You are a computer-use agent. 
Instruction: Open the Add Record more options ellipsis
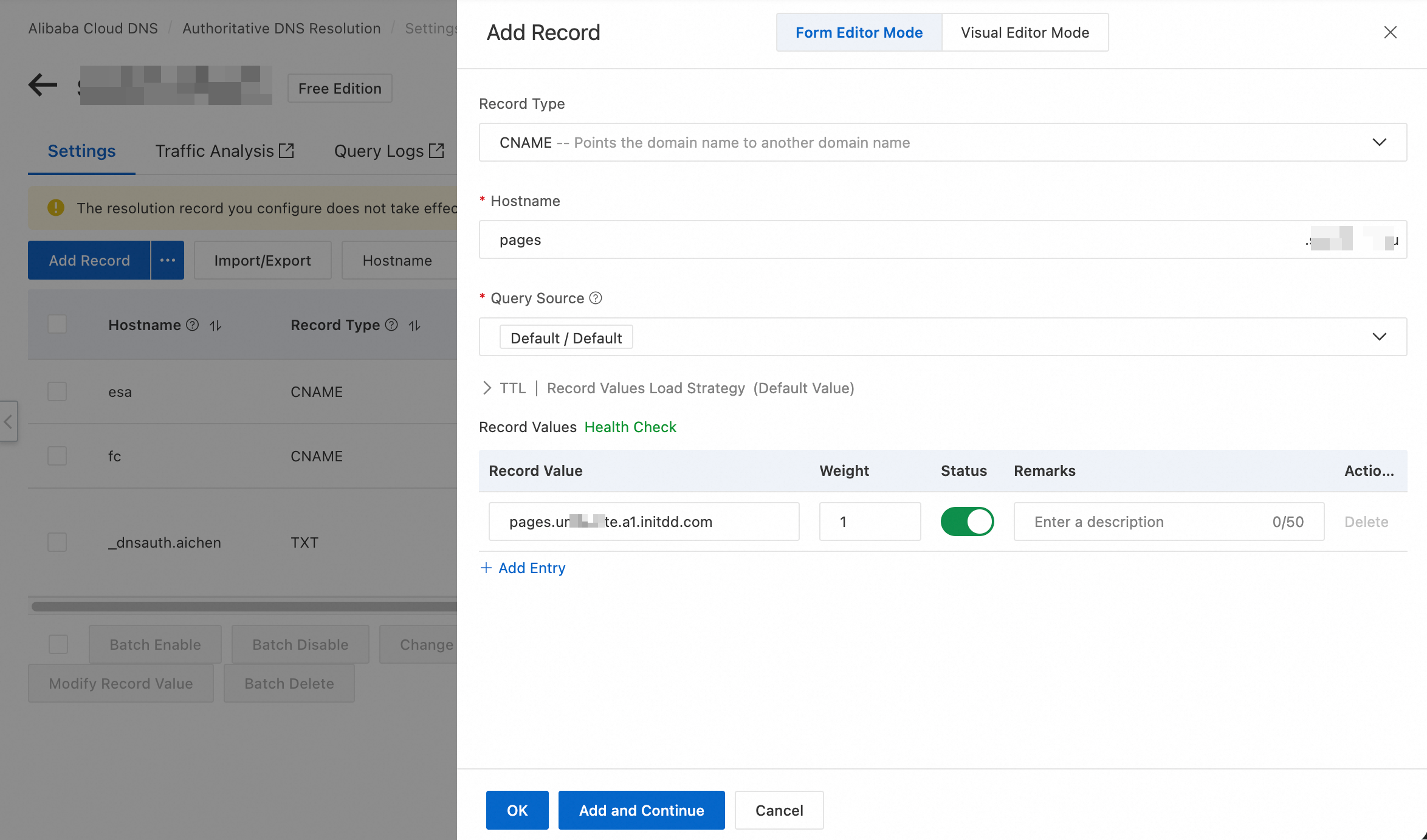pyautogui.click(x=167, y=260)
